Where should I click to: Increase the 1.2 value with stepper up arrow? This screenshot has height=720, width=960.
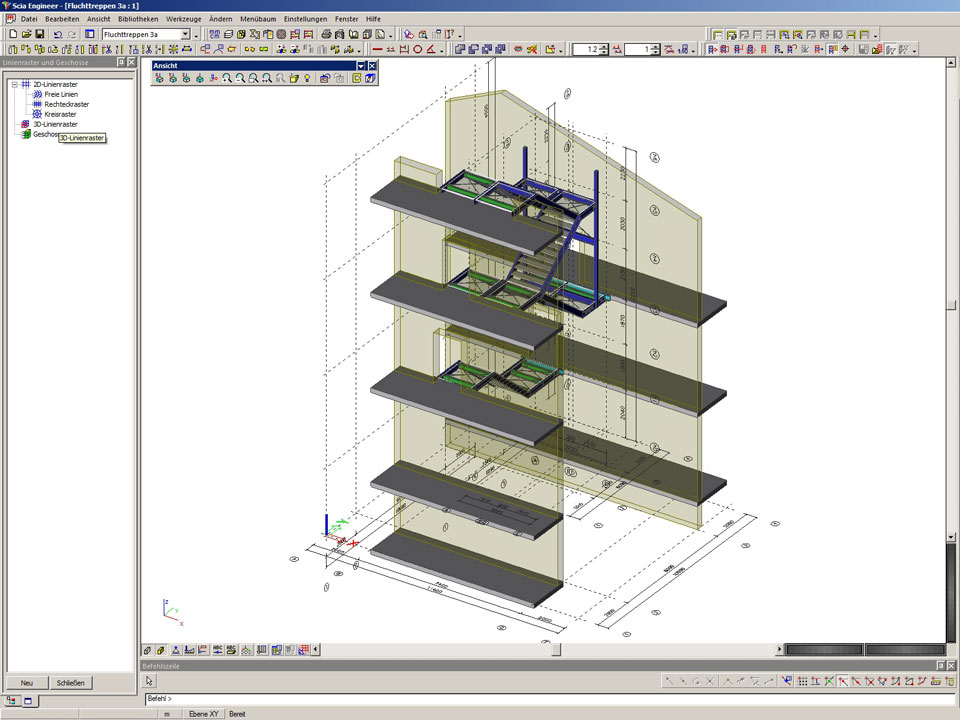click(604, 46)
